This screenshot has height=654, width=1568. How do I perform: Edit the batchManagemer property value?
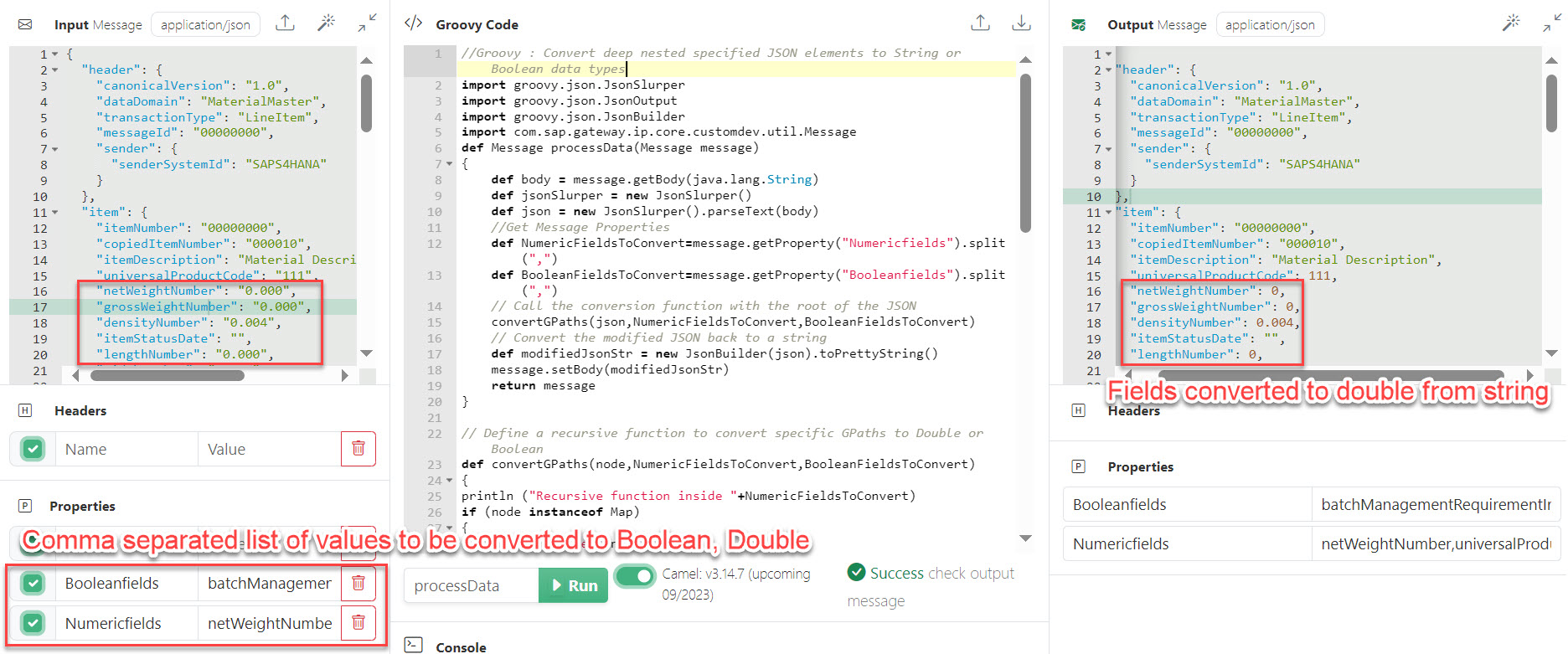pyautogui.click(x=270, y=583)
